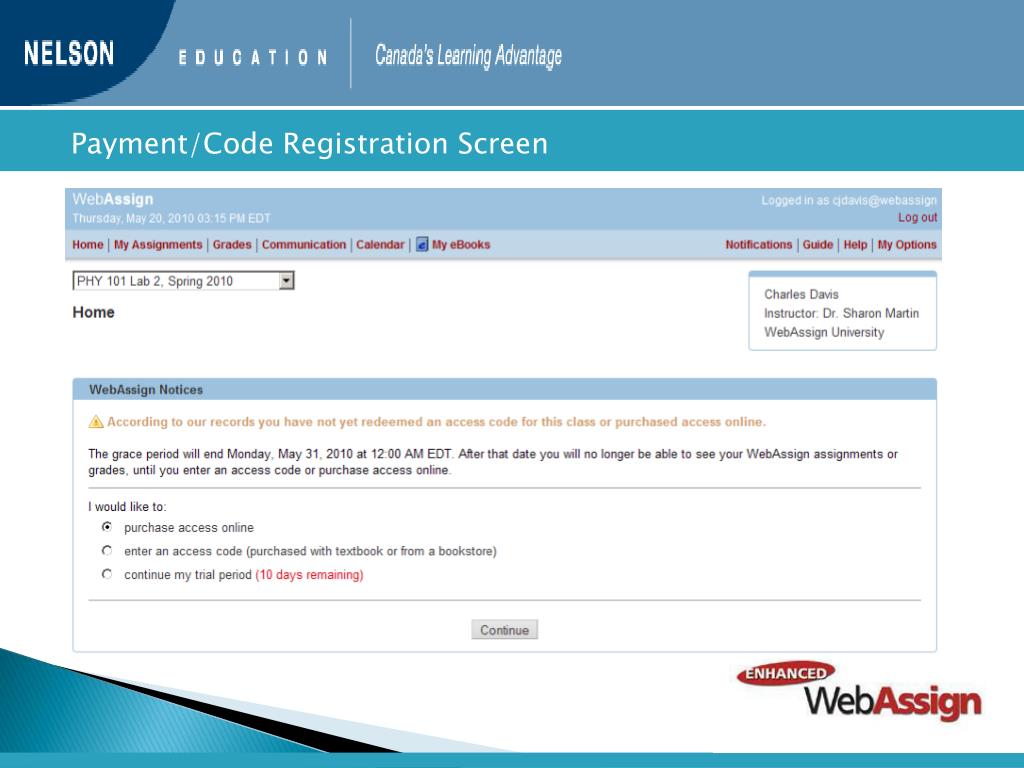Click the WebAssign Notices panel header
The width and height of the screenshot is (1024, 768).
505,389
